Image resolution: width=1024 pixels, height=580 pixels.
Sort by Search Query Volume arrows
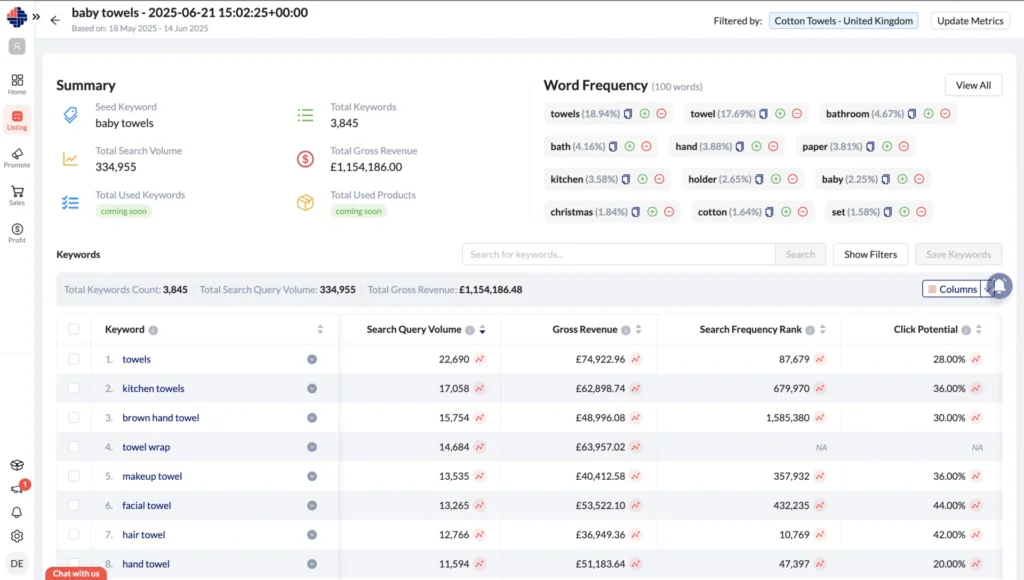coord(483,330)
